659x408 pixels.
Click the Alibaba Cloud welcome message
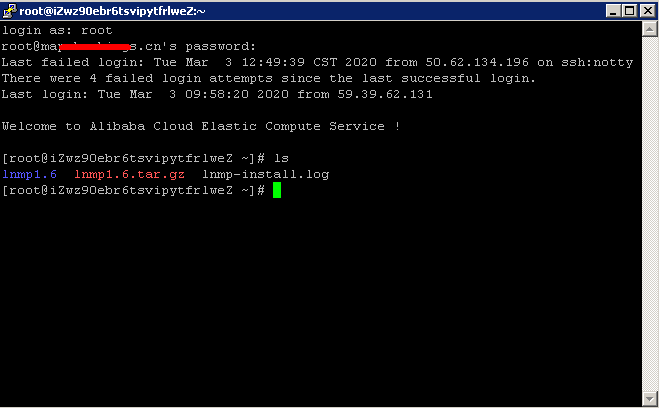pyautogui.click(x=201, y=126)
